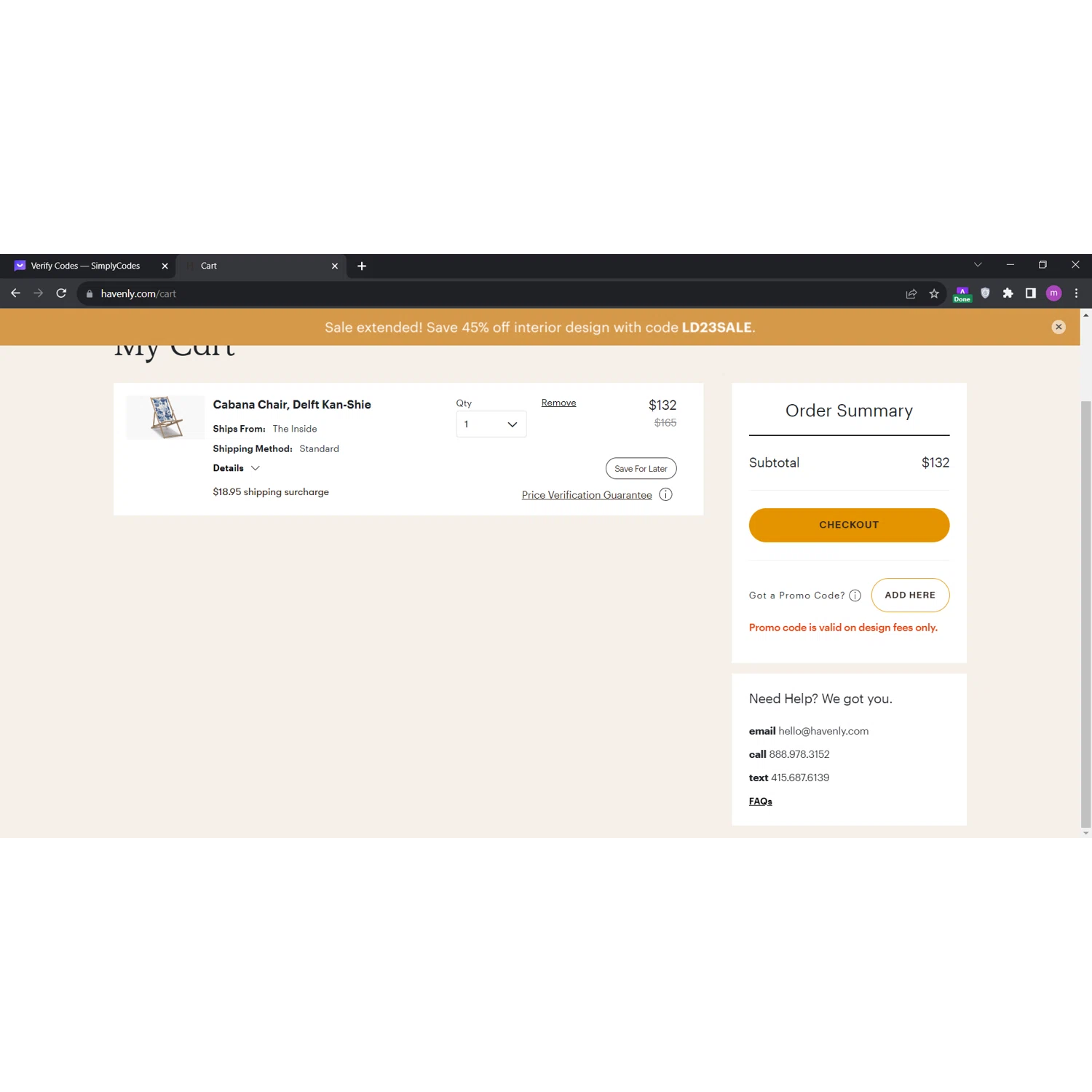
Task: Open the Price Verification Guarantee link
Action: point(587,495)
